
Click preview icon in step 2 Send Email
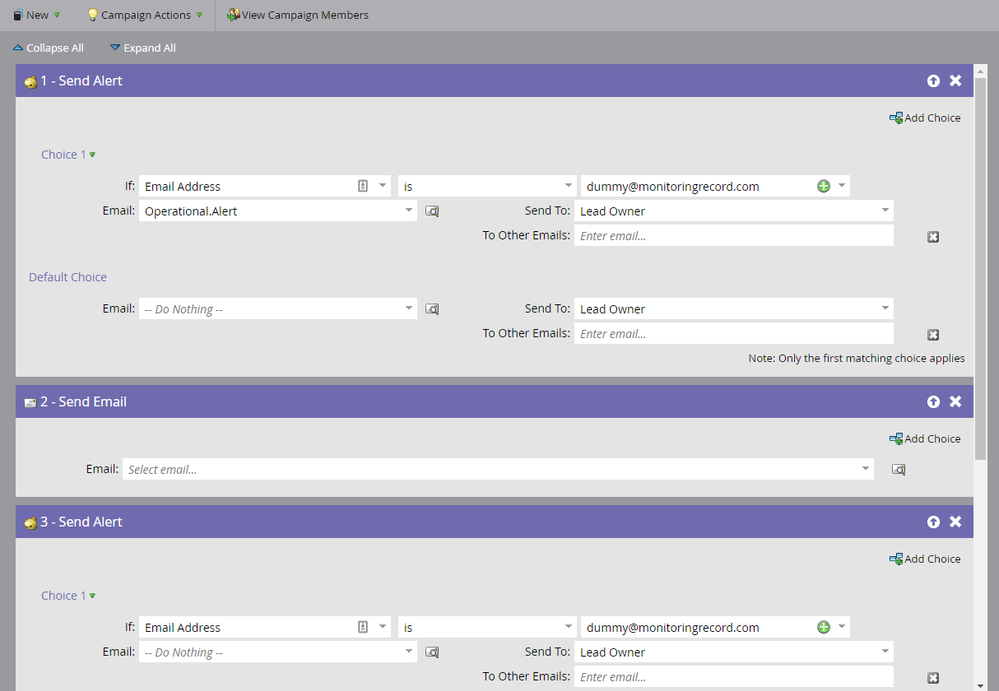898,469
